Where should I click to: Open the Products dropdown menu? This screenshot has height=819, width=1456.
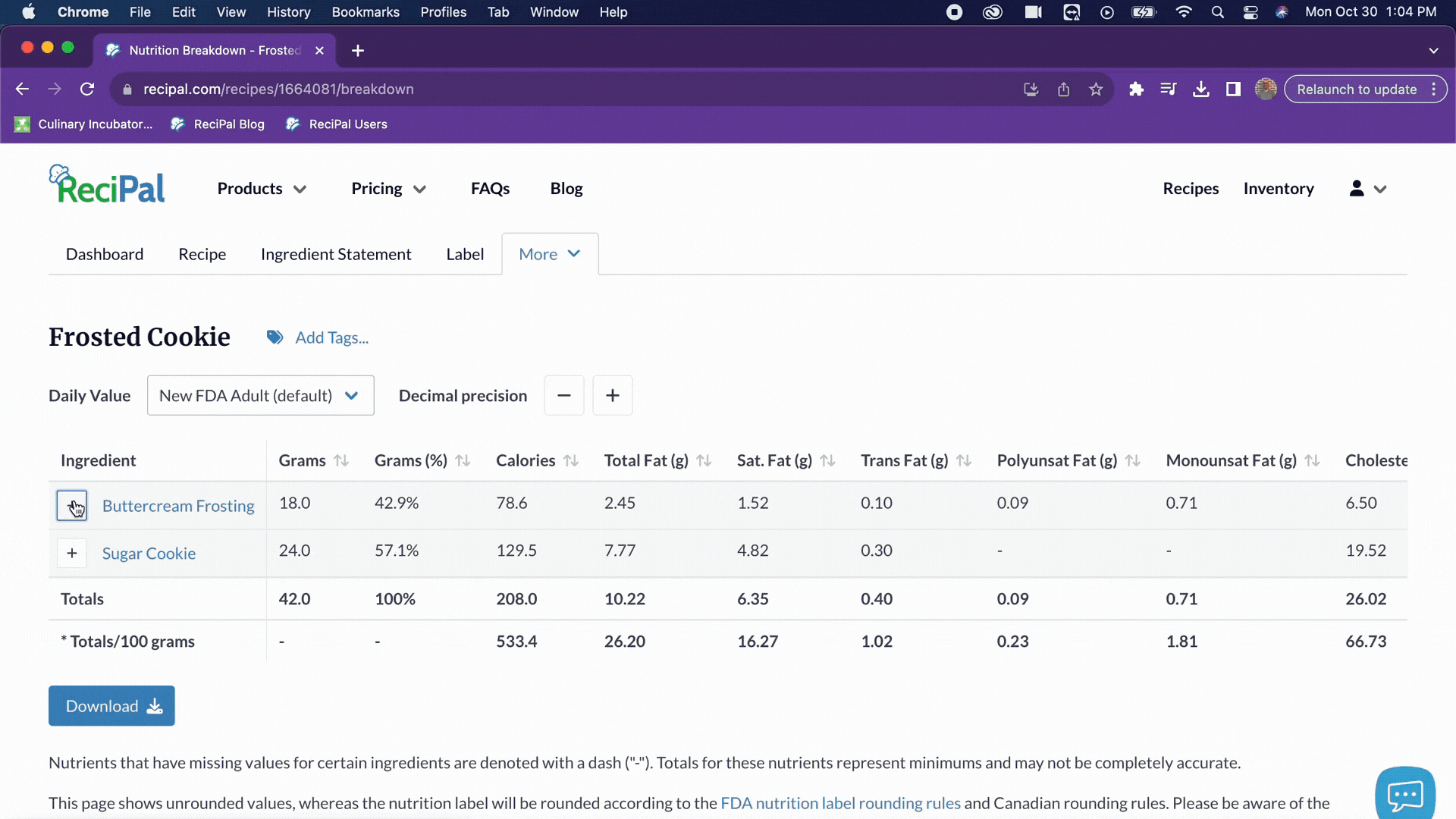coord(262,189)
